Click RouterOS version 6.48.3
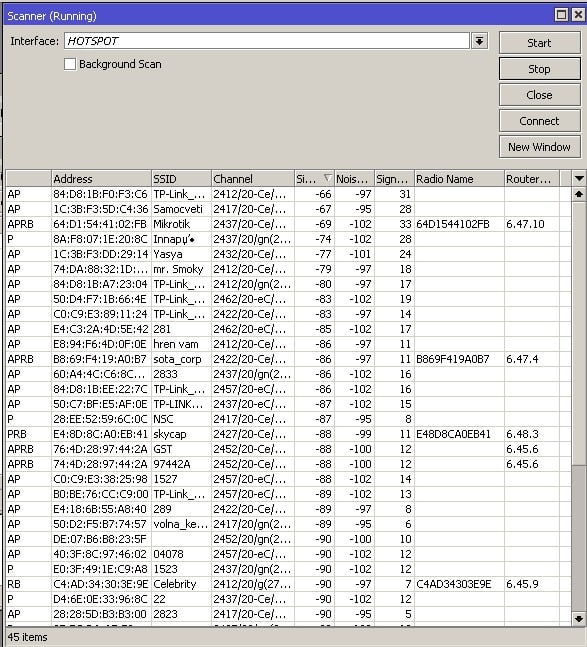 (x=522, y=434)
